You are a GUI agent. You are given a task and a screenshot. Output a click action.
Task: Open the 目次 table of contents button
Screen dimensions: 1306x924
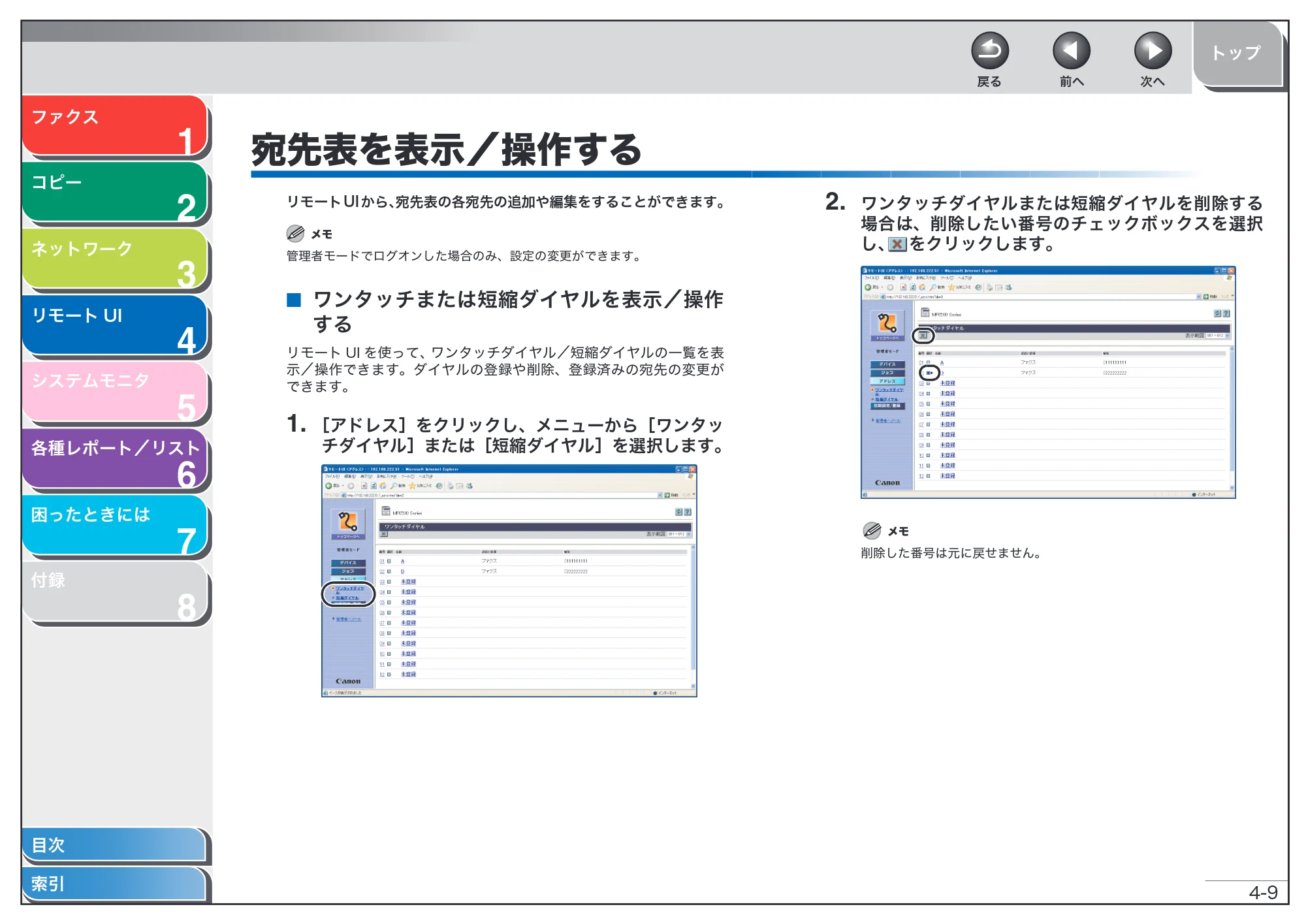[x=114, y=844]
